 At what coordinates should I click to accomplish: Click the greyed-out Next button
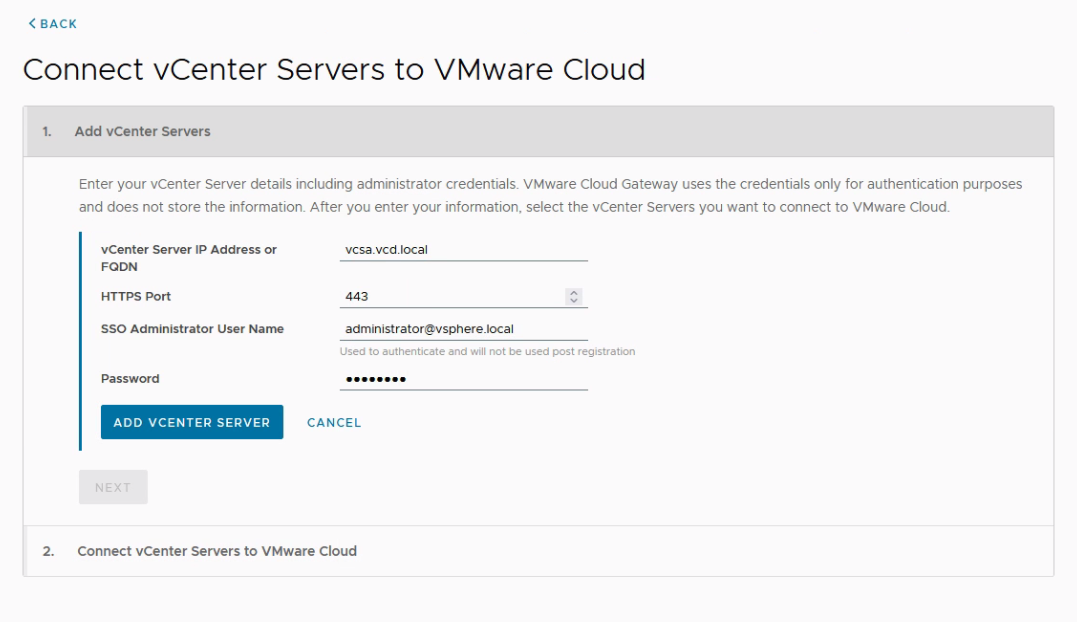(113, 487)
